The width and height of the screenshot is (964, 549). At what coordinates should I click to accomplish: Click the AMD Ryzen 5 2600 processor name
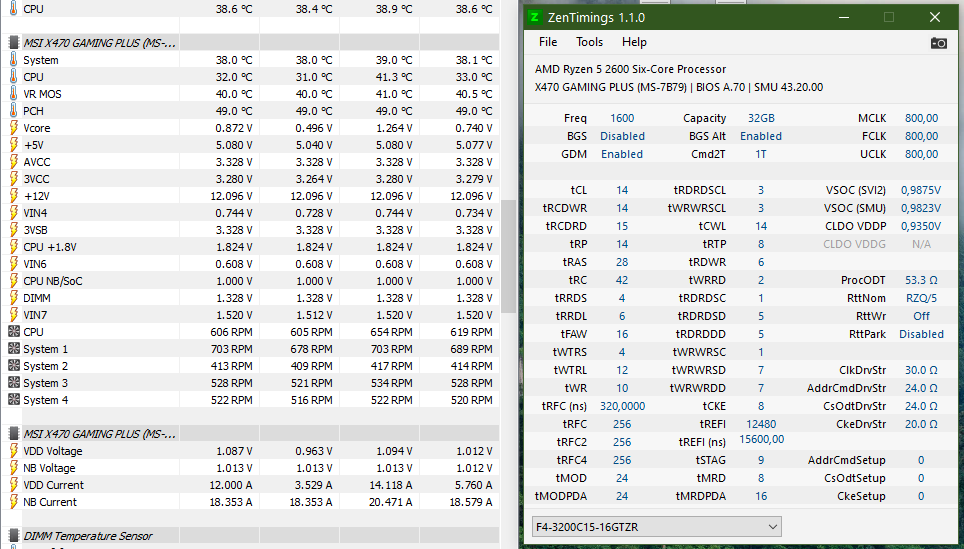click(x=630, y=69)
